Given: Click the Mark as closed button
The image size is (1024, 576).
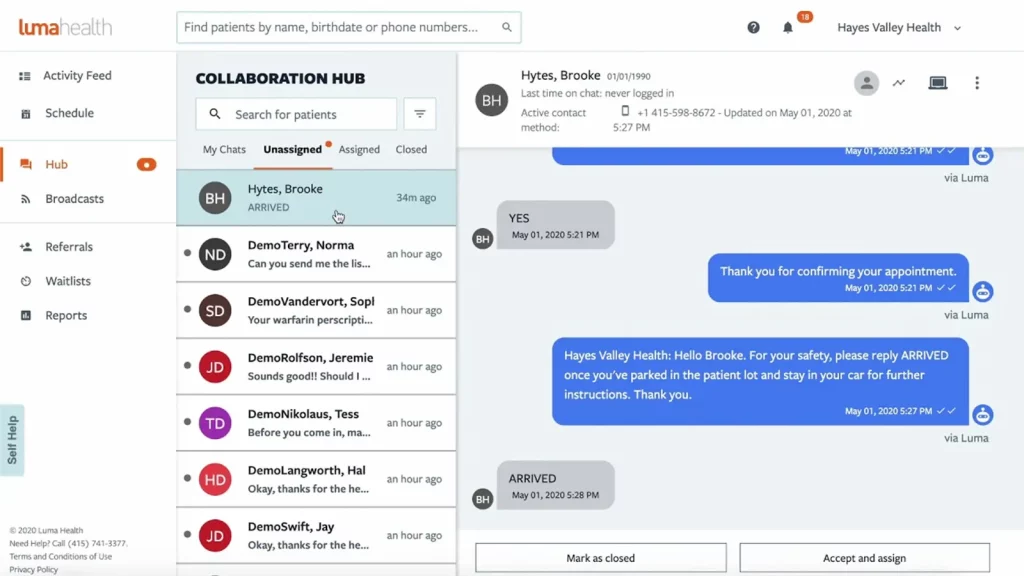Looking at the screenshot, I should 601,557.
